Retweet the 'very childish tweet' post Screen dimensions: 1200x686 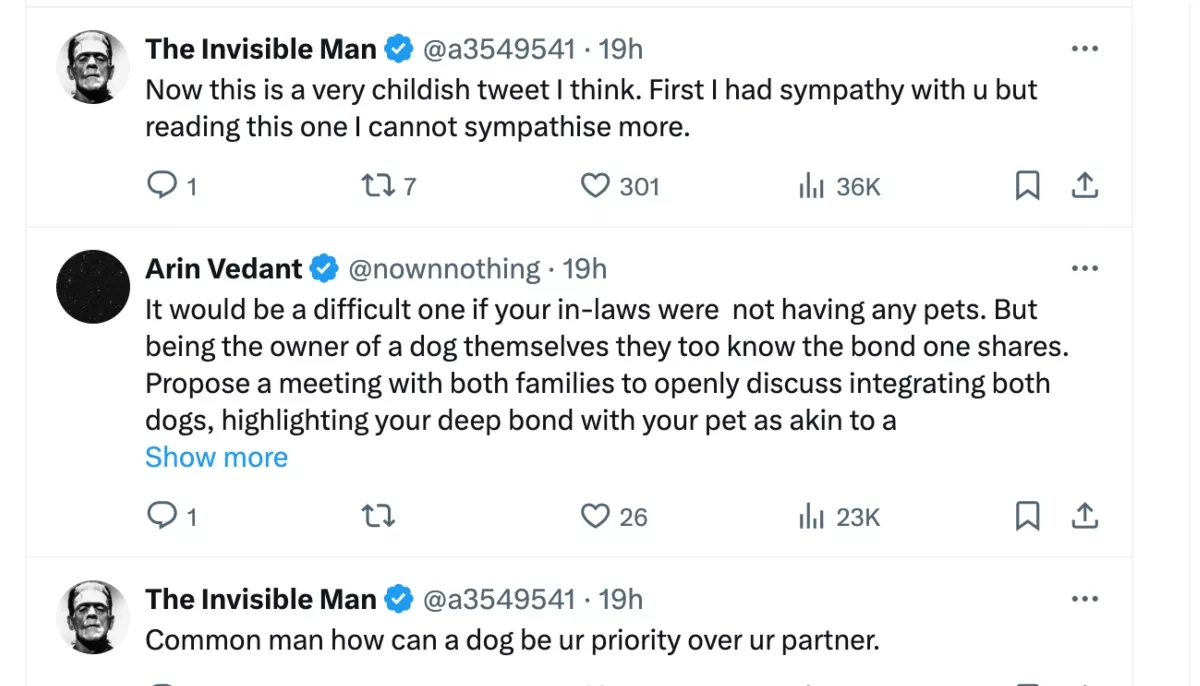click(x=376, y=186)
